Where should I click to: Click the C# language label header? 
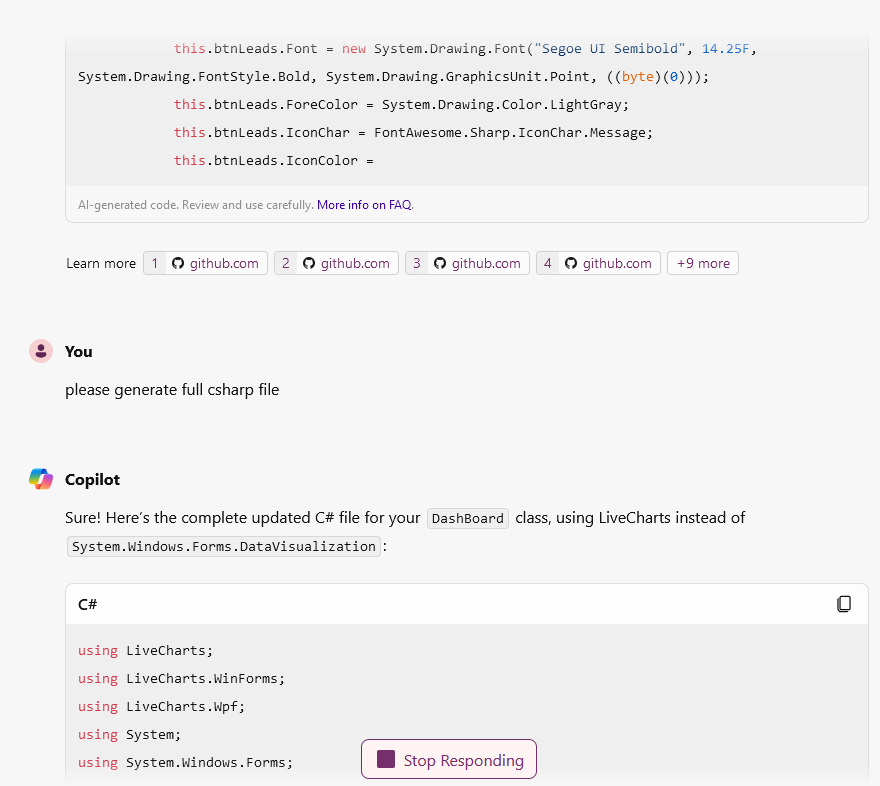pos(88,604)
